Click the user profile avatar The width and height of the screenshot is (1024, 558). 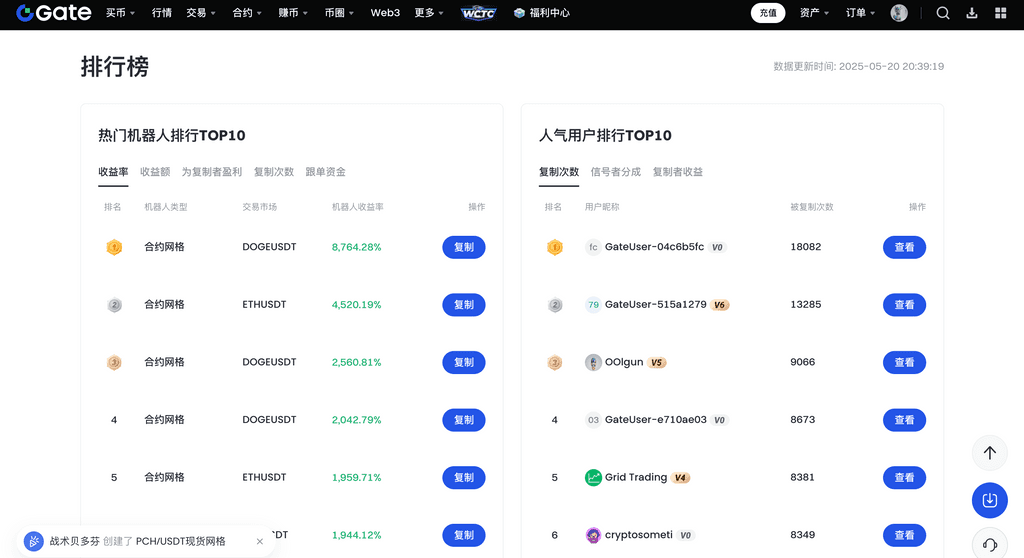pos(899,13)
